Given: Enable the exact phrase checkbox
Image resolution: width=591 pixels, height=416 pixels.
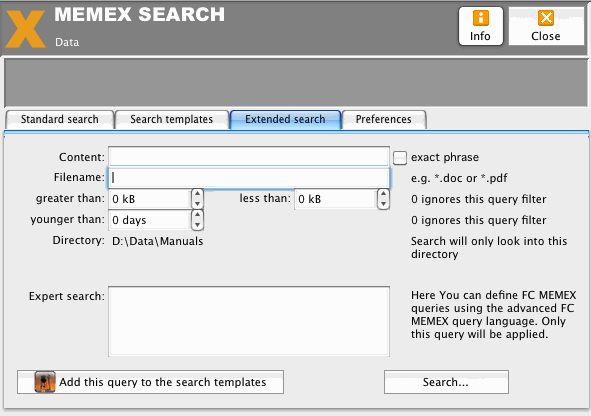Looking at the screenshot, I should tap(400, 158).
